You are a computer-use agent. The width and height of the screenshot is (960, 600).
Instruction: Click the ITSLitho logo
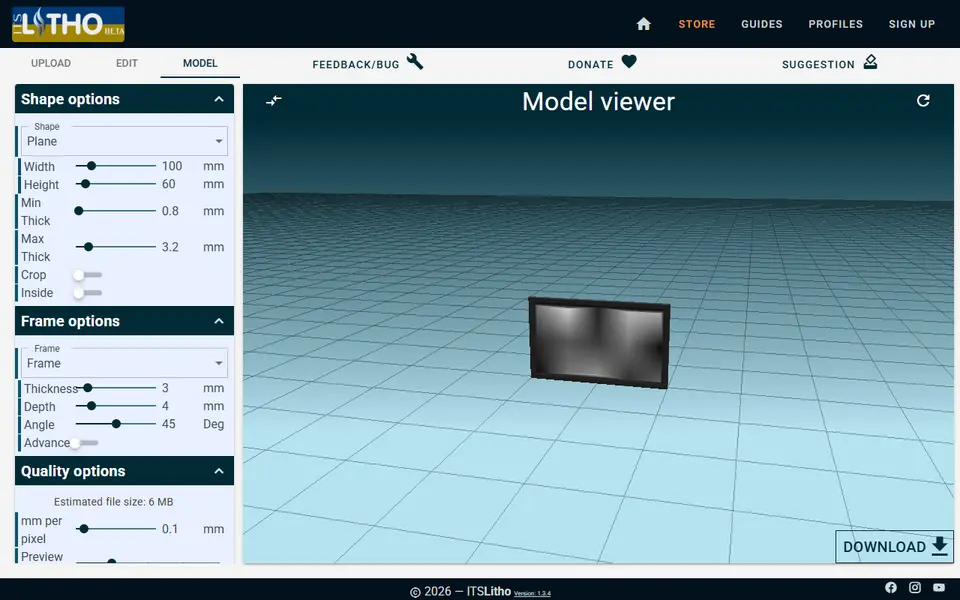[68, 24]
